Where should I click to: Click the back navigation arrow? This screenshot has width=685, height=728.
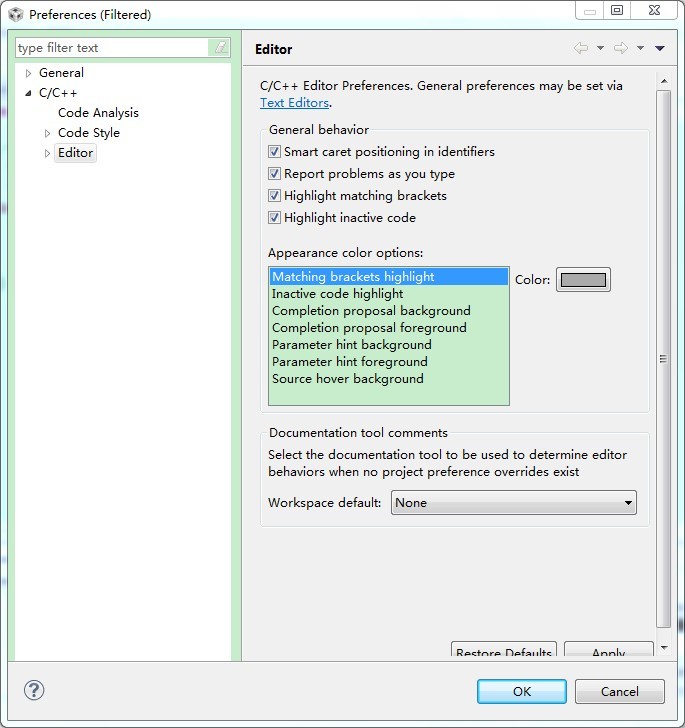[x=581, y=48]
